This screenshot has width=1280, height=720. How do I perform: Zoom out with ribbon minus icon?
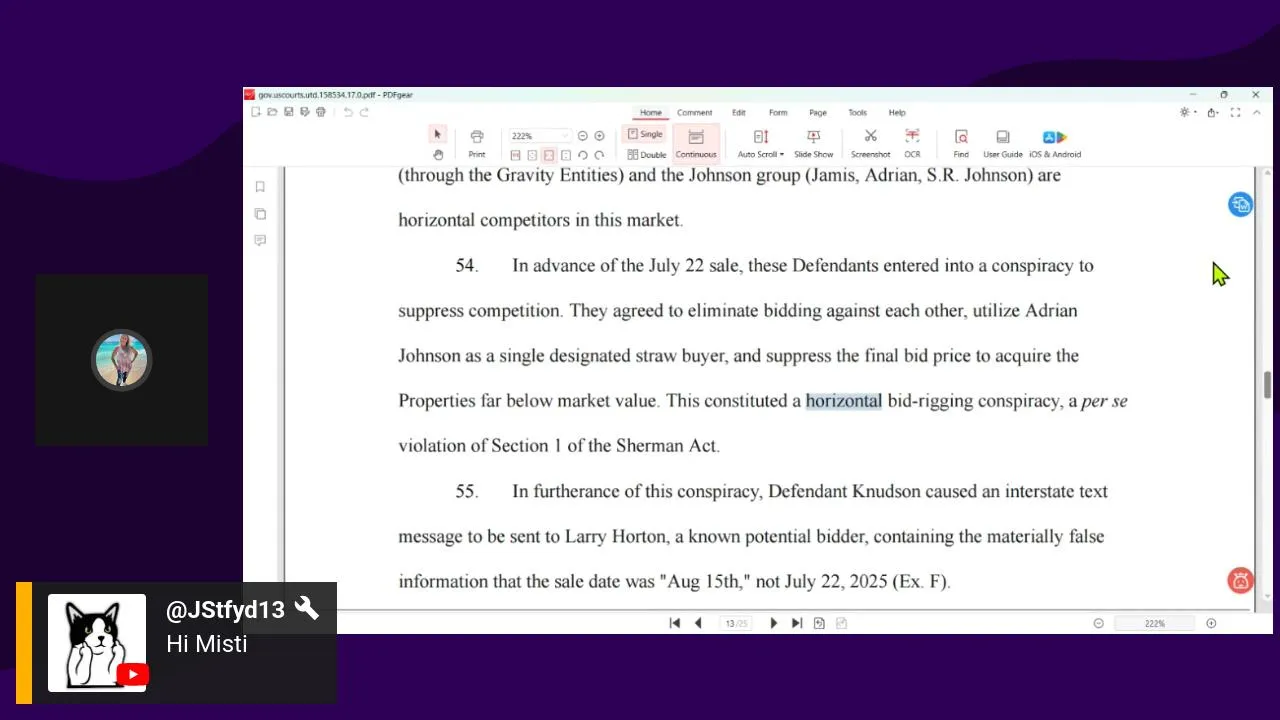pos(583,136)
